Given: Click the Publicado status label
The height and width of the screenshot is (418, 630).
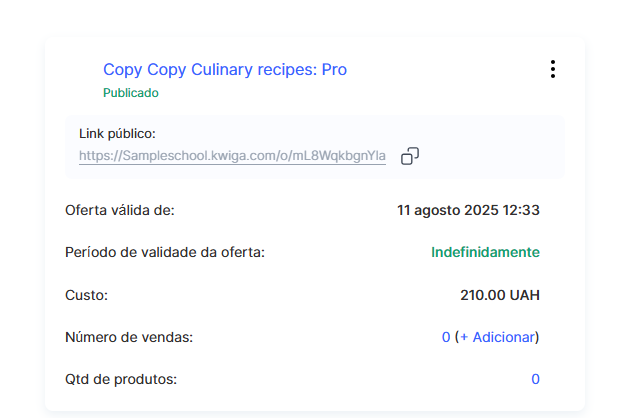Looking at the screenshot, I should (130, 93).
